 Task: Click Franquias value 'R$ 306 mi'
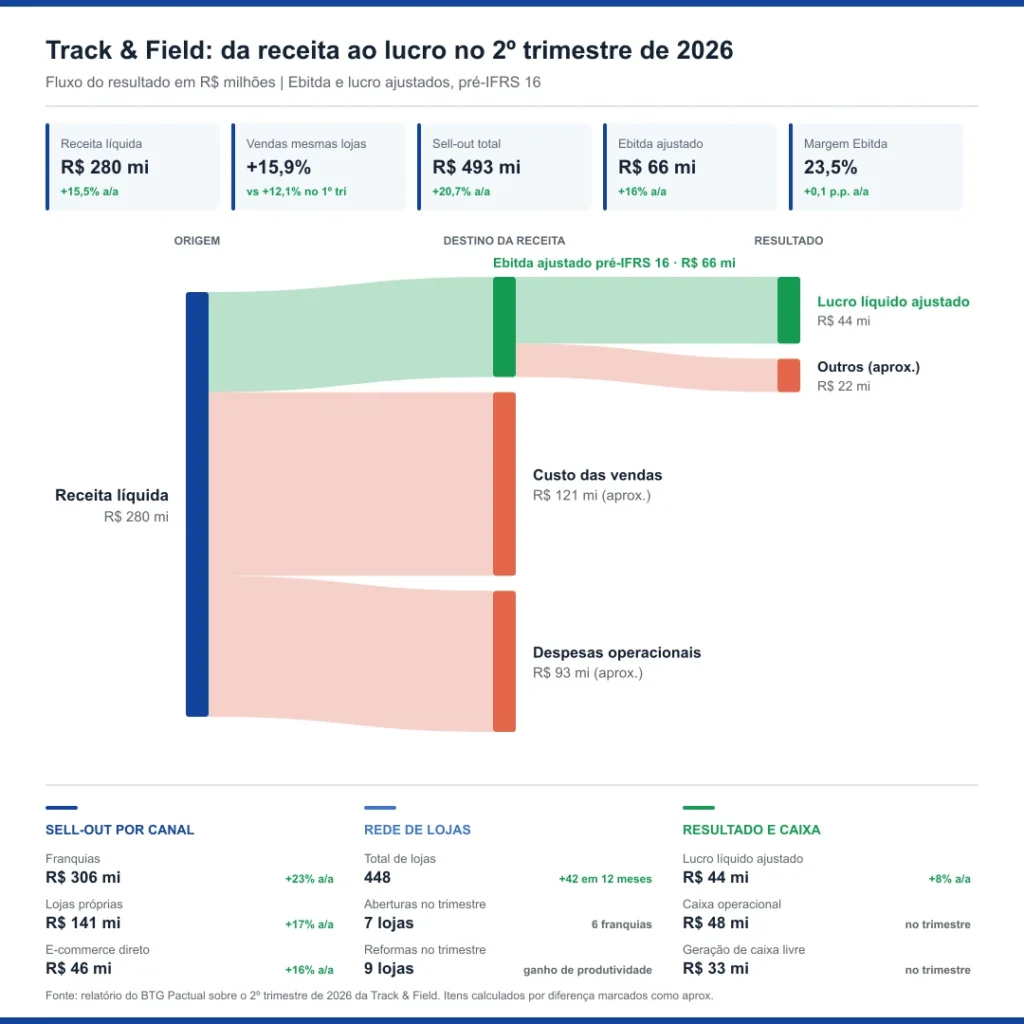tap(83, 878)
